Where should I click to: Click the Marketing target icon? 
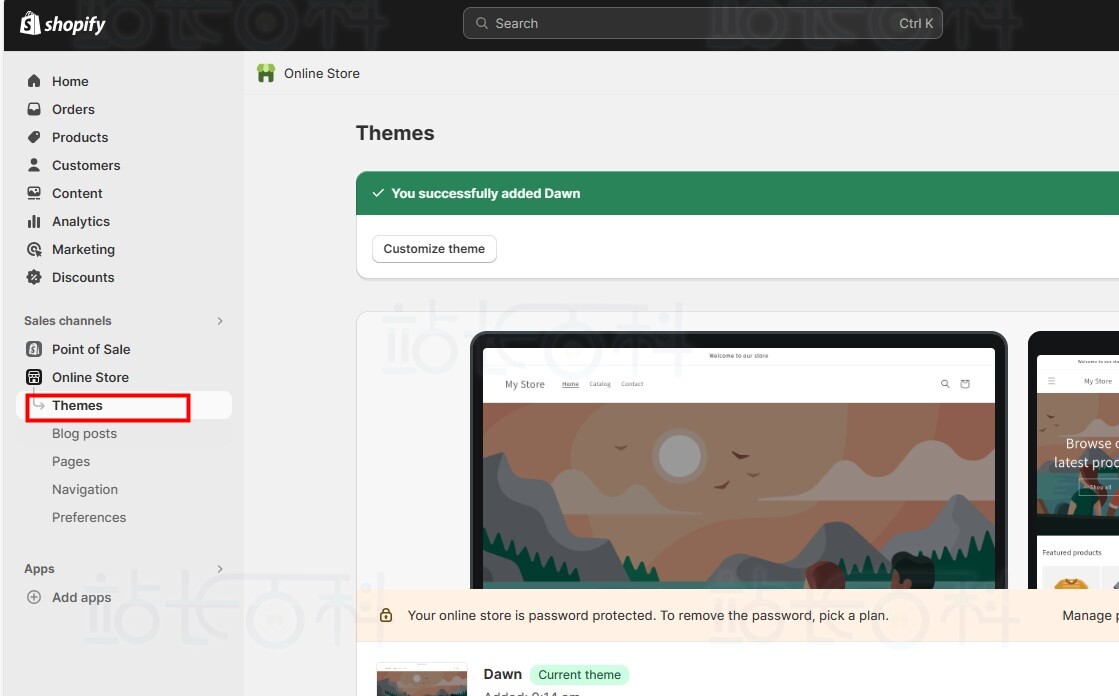(34, 249)
